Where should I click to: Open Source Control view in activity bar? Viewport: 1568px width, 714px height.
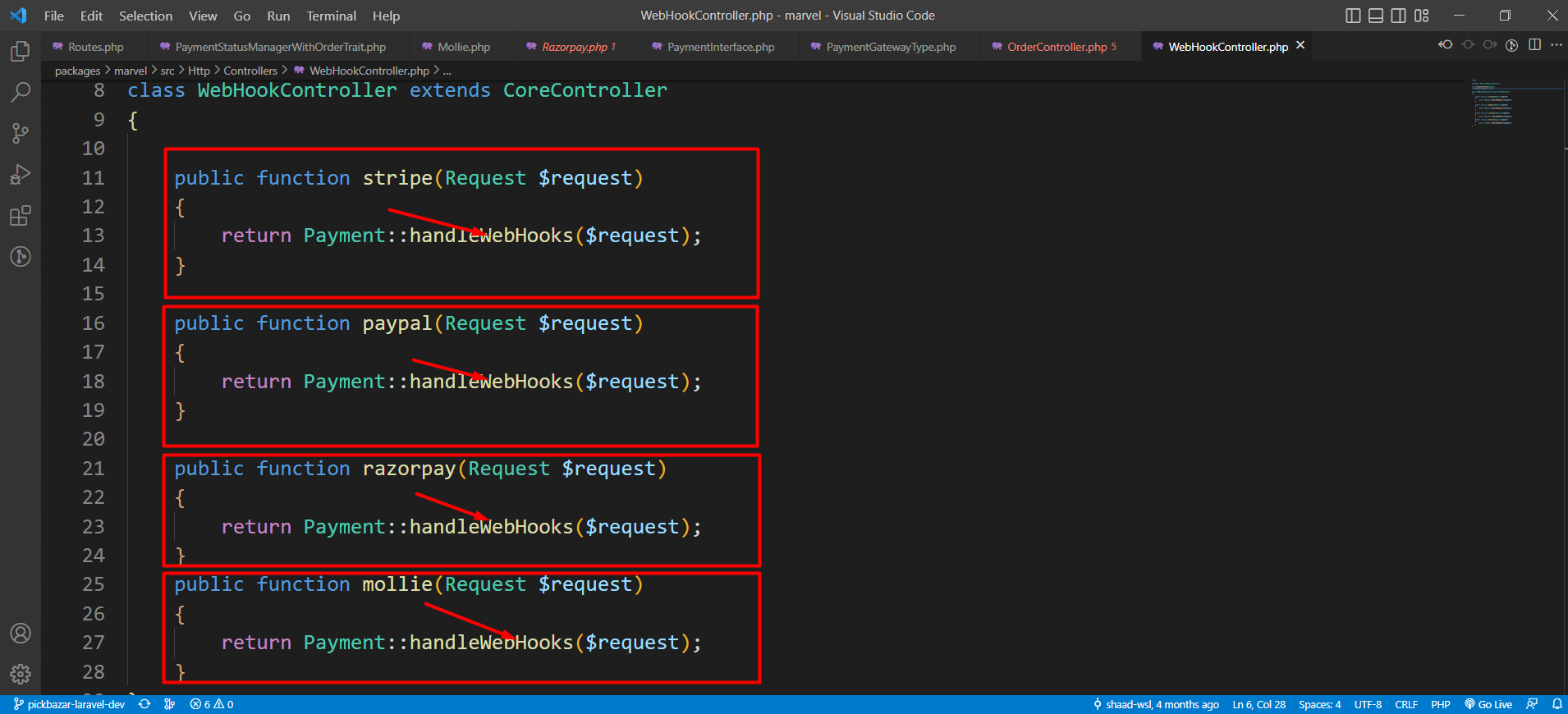(21, 133)
